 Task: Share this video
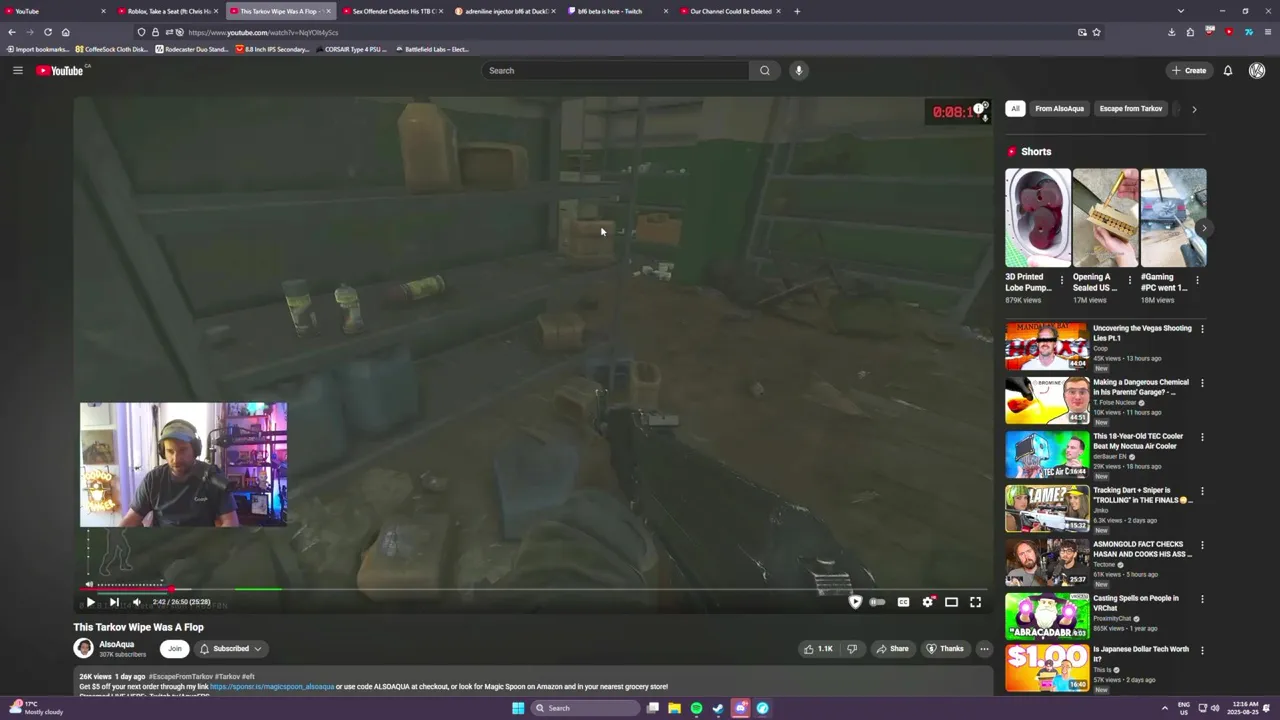pos(892,648)
